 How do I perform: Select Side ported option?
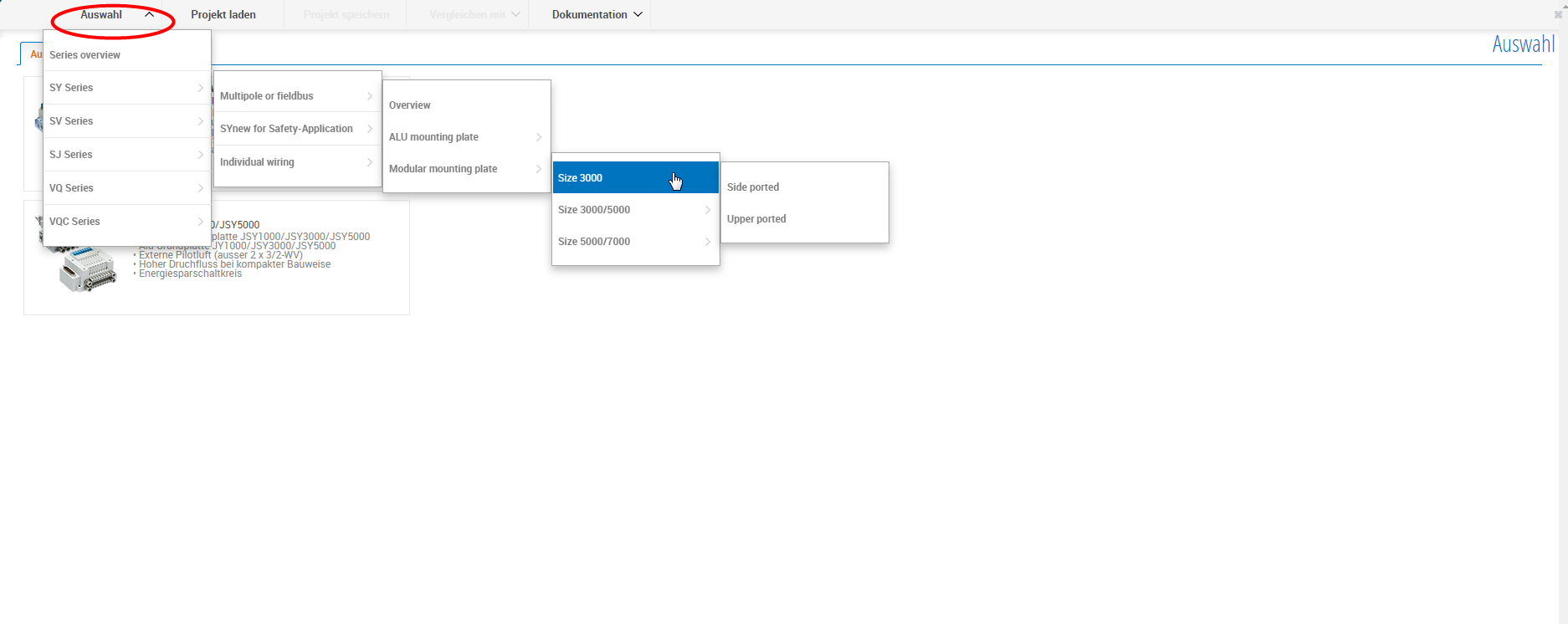point(805,187)
